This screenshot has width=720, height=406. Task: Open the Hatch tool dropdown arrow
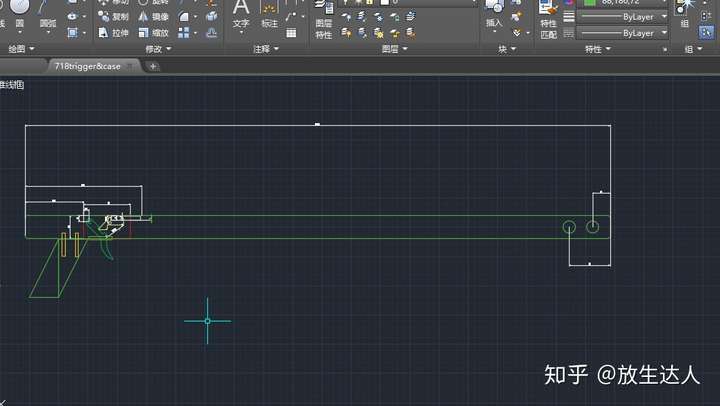tap(84, 33)
